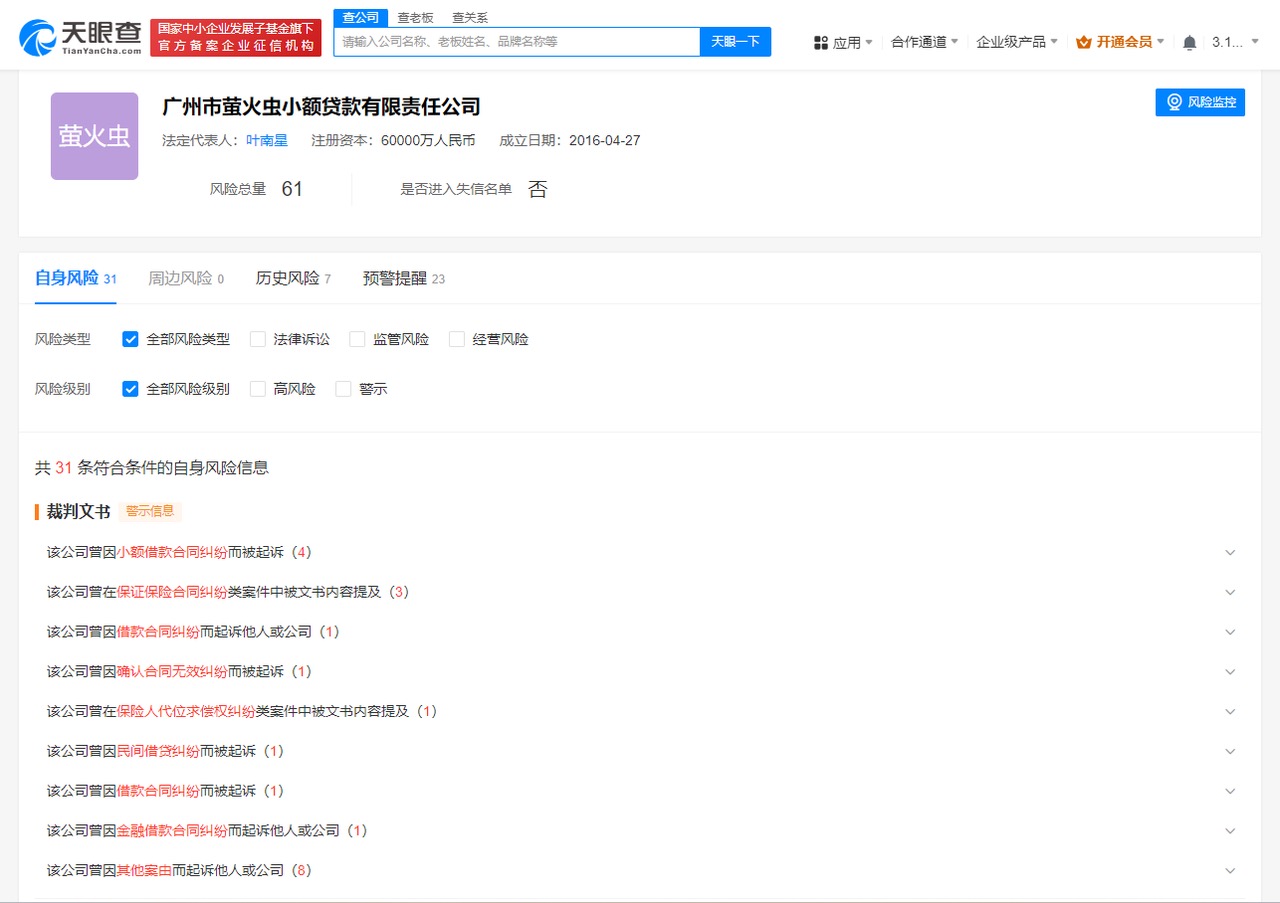The width and height of the screenshot is (1280, 903).
Task: Click the 小额借款合同纠纷 red link text
Action: (x=172, y=552)
